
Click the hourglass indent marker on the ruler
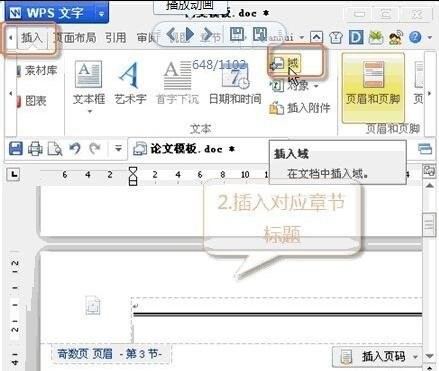(x=133, y=176)
